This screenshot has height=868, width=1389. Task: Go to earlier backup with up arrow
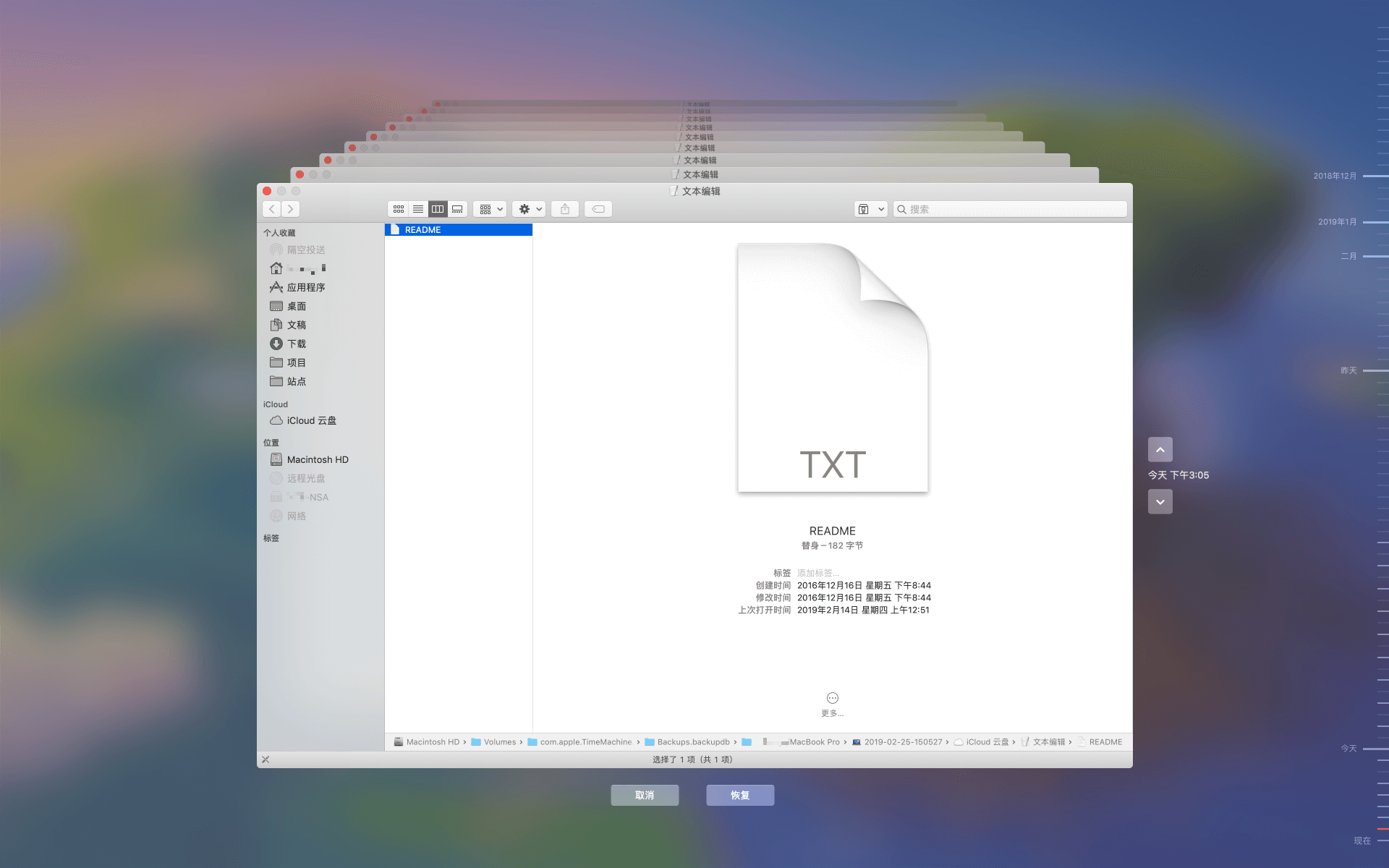pyautogui.click(x=1160, y=449)
